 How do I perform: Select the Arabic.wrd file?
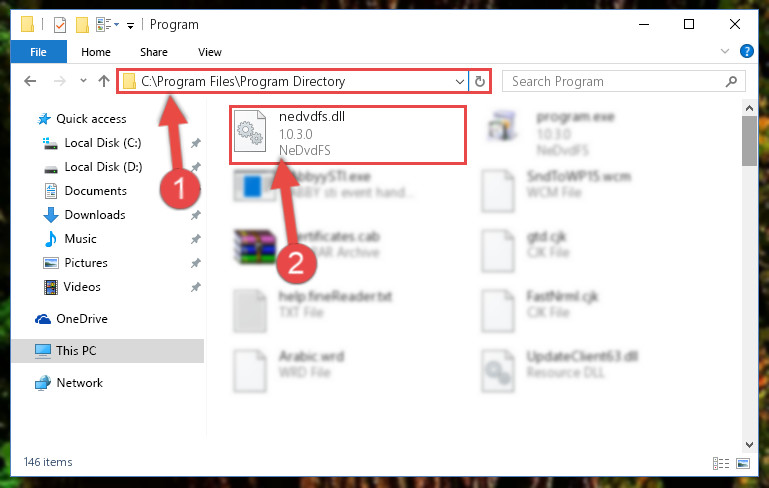point(289,371)
